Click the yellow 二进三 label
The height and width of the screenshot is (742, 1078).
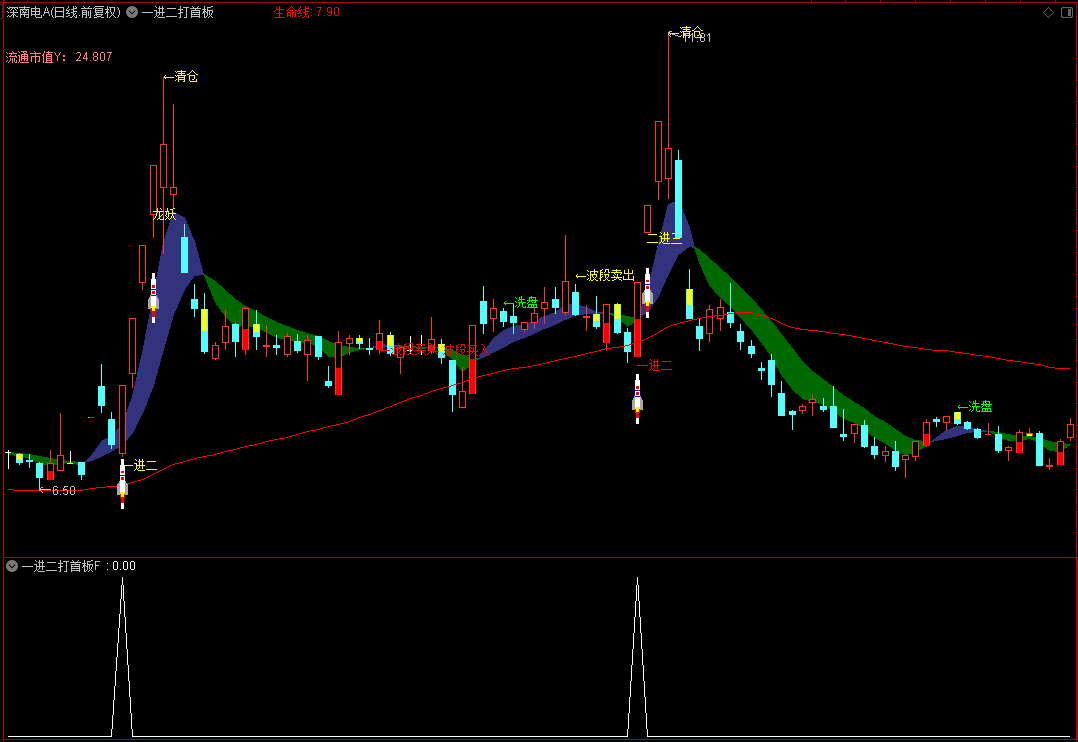[x=665, y=238]
